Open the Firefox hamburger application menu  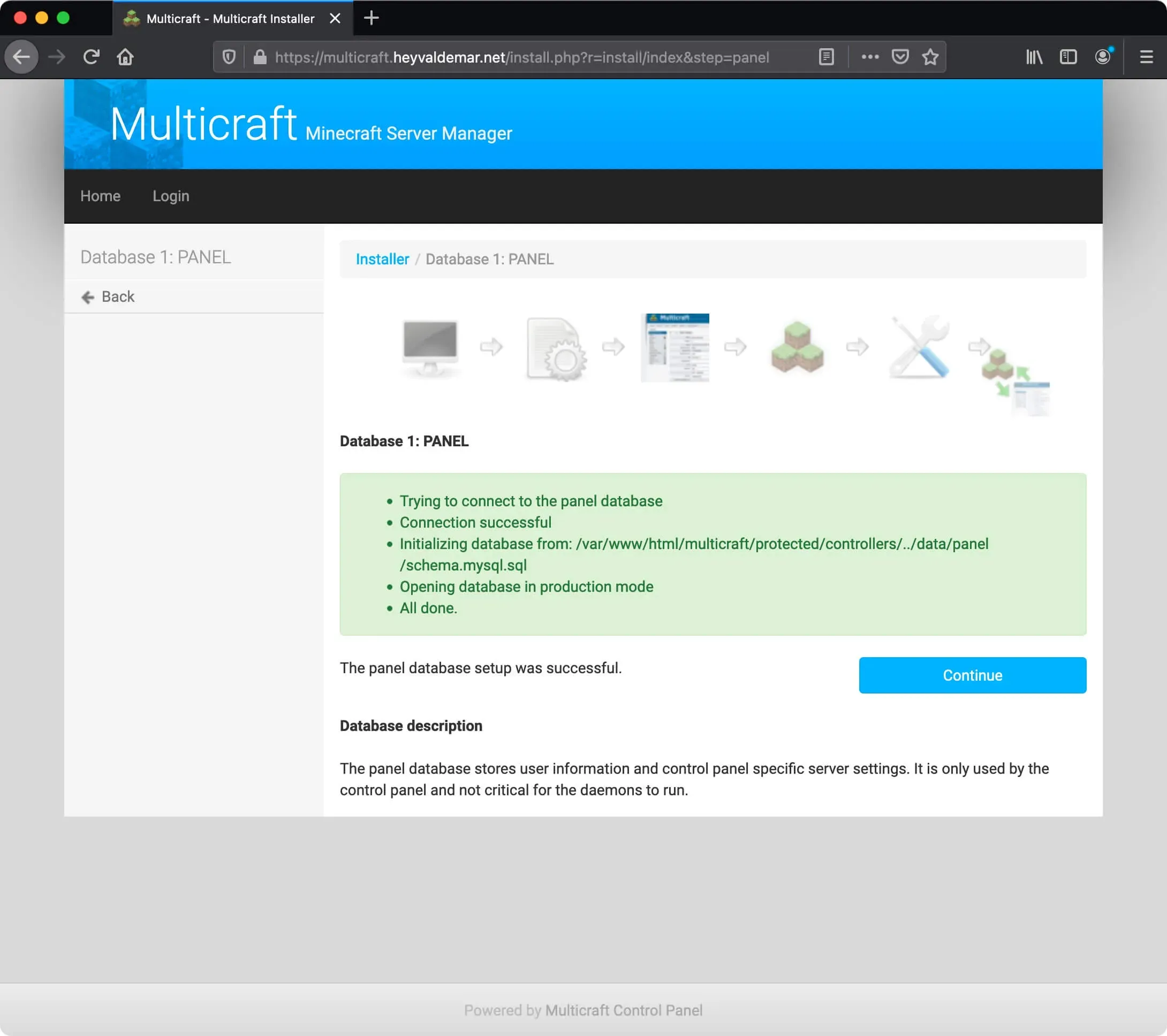click(1147, 57)
